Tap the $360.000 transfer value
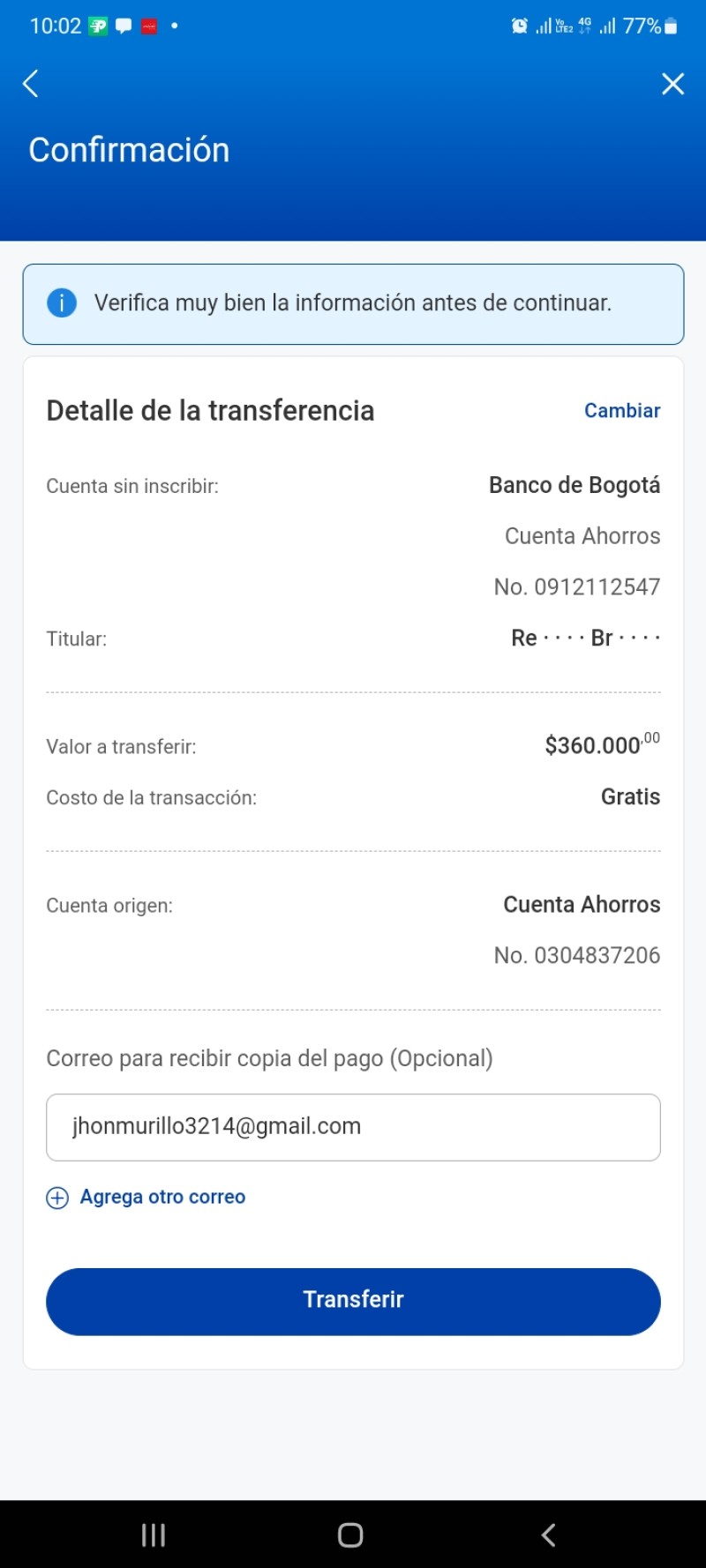 pyautogui.click(x=602, y=744)
